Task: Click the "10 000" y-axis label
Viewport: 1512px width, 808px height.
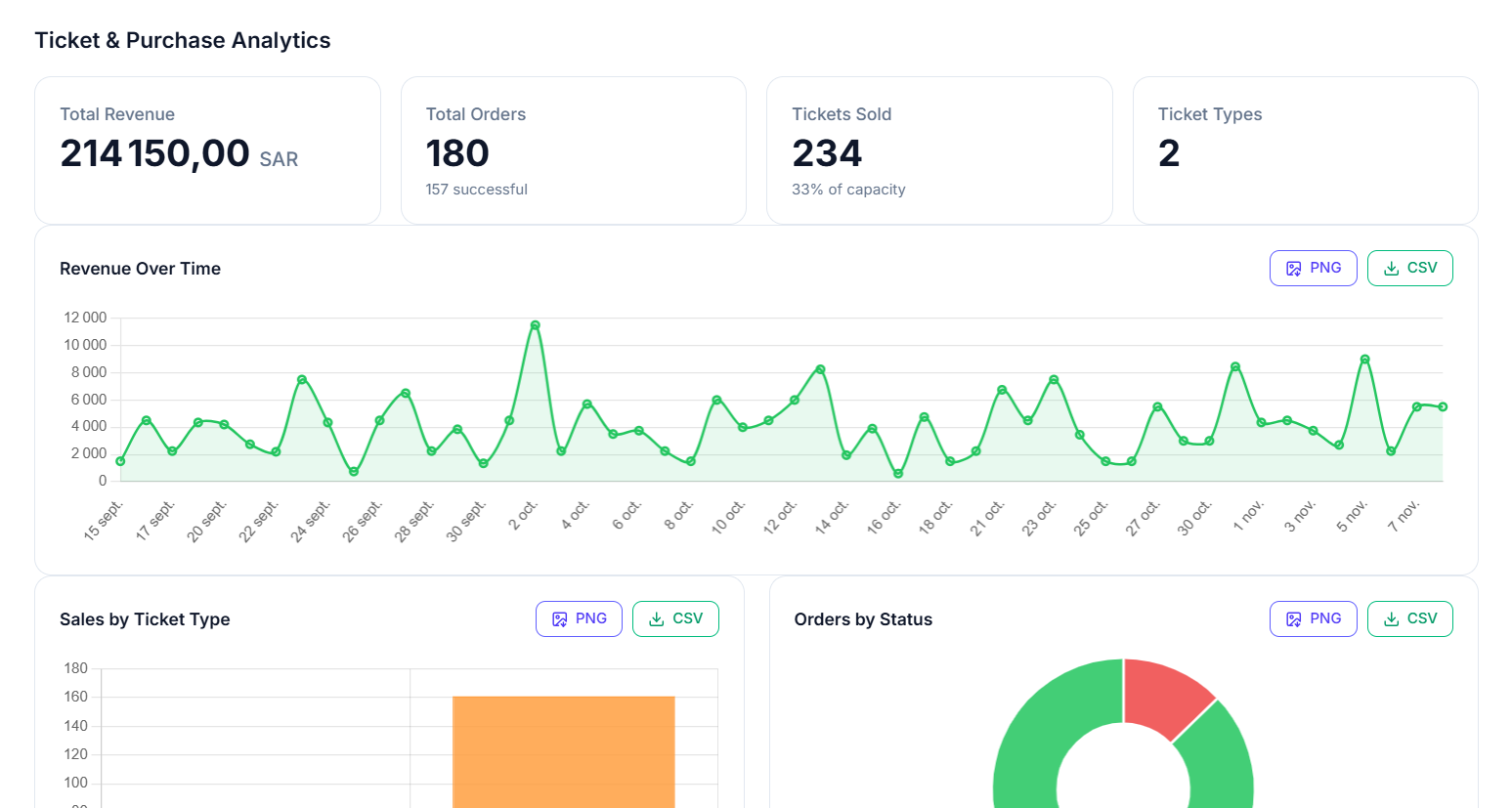Action: [85, 345]
